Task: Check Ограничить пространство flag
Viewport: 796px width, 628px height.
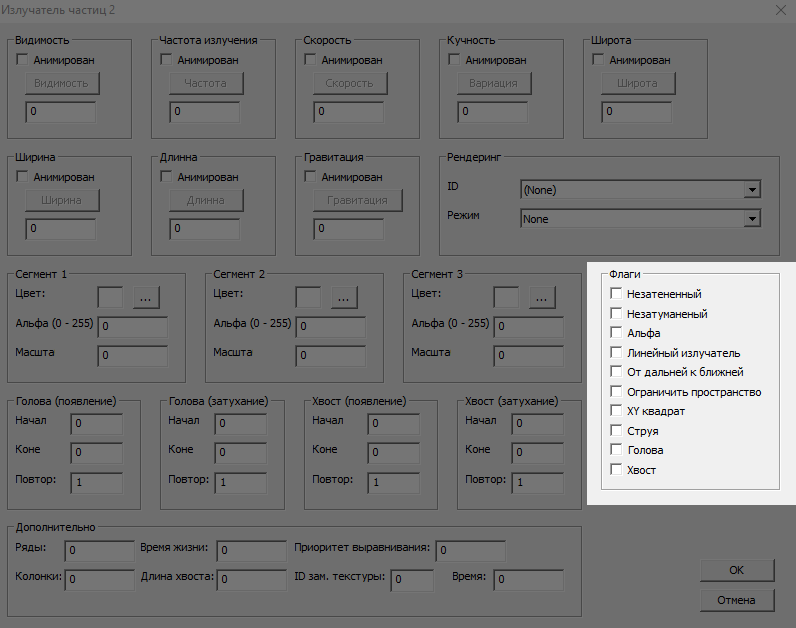Action: (616, 391)
